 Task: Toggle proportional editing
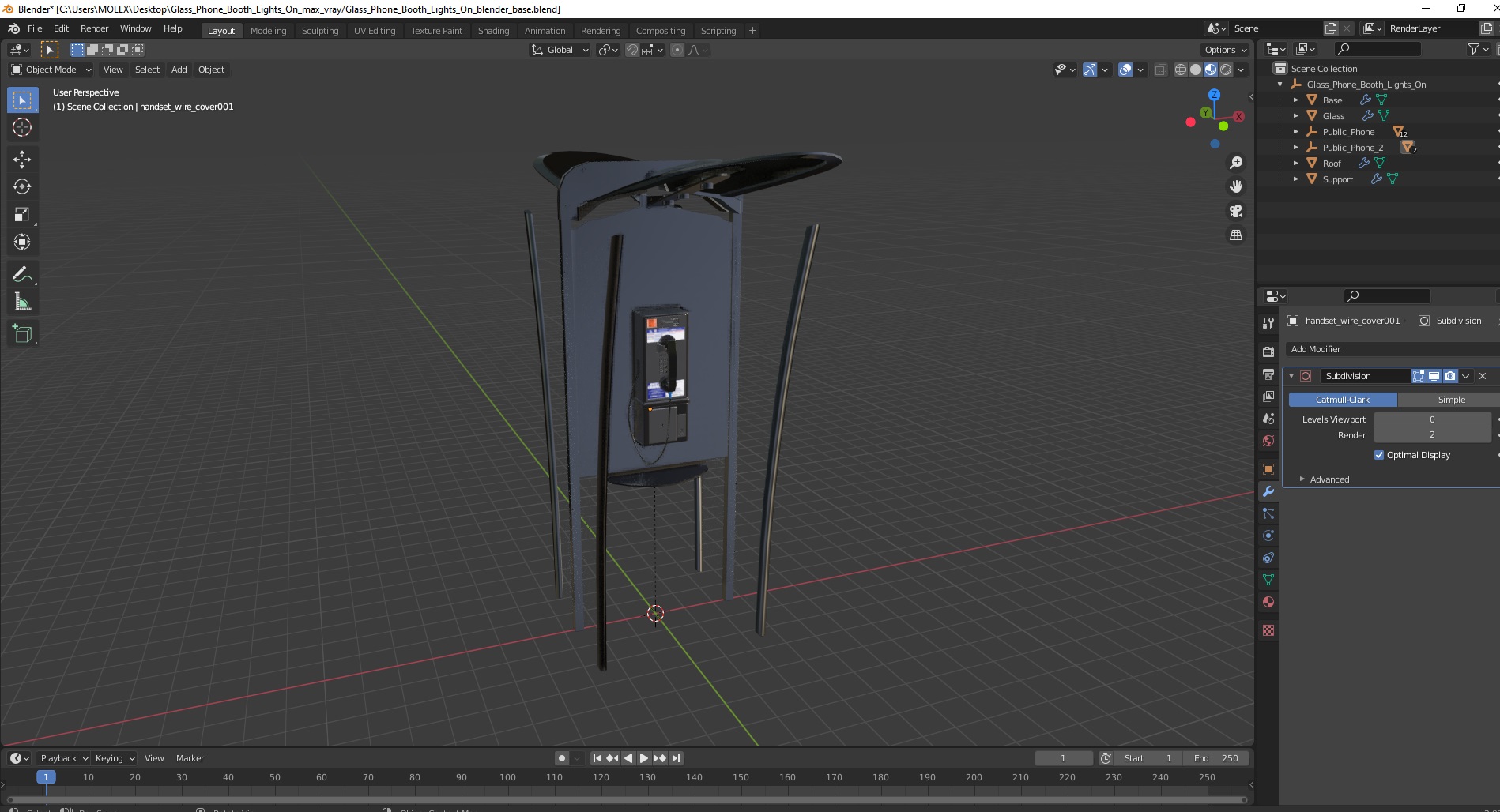click(677, 50)
